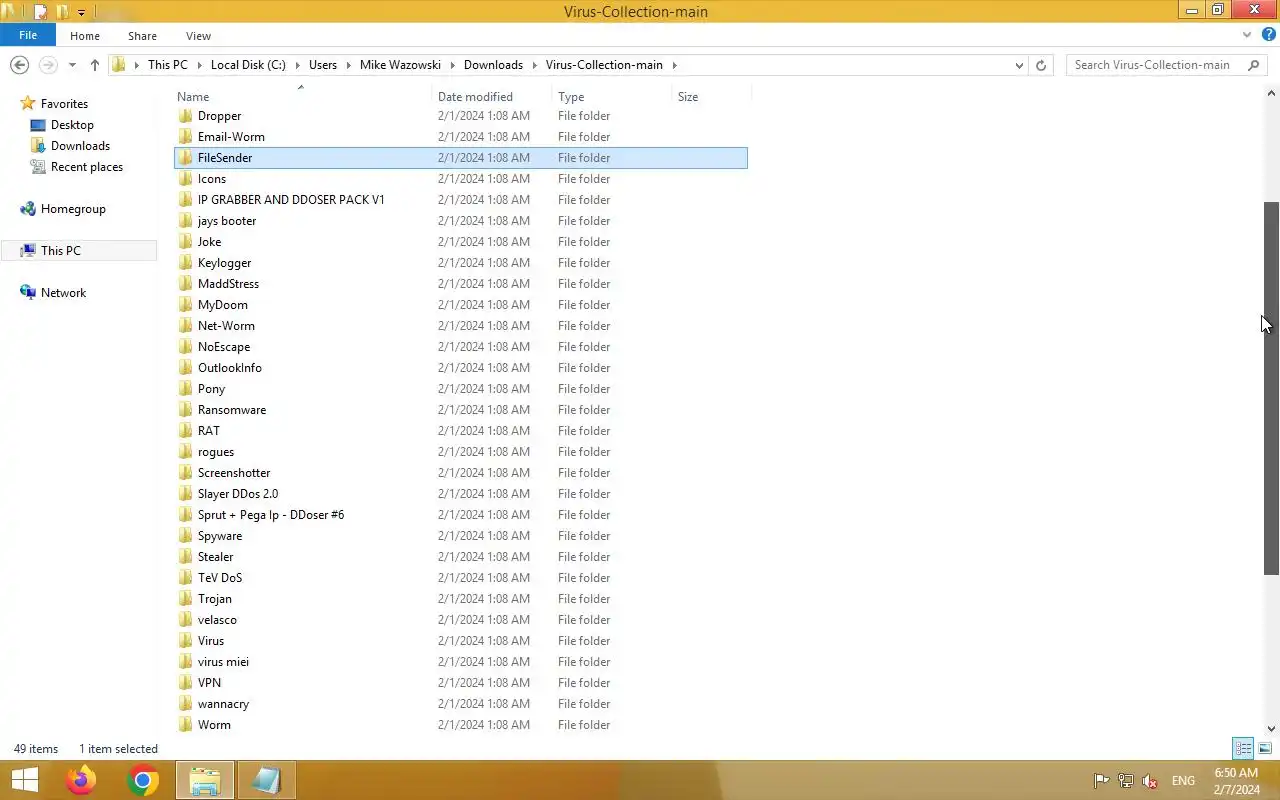Click the Forward navigation arrow
Screen dimensions: 1280x800
(x=47, y=65)
